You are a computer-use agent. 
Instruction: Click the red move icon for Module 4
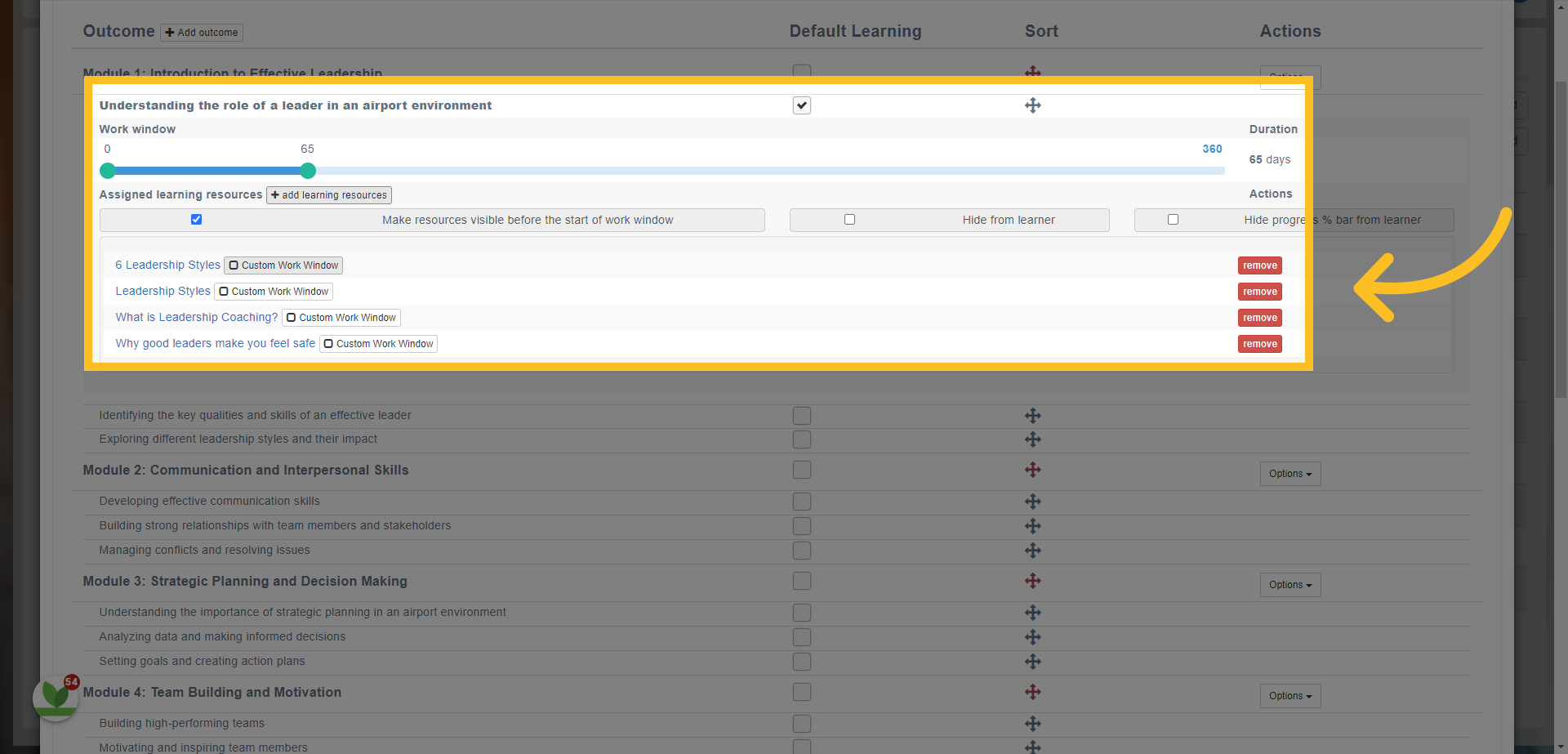click(x=1032, y=692)
